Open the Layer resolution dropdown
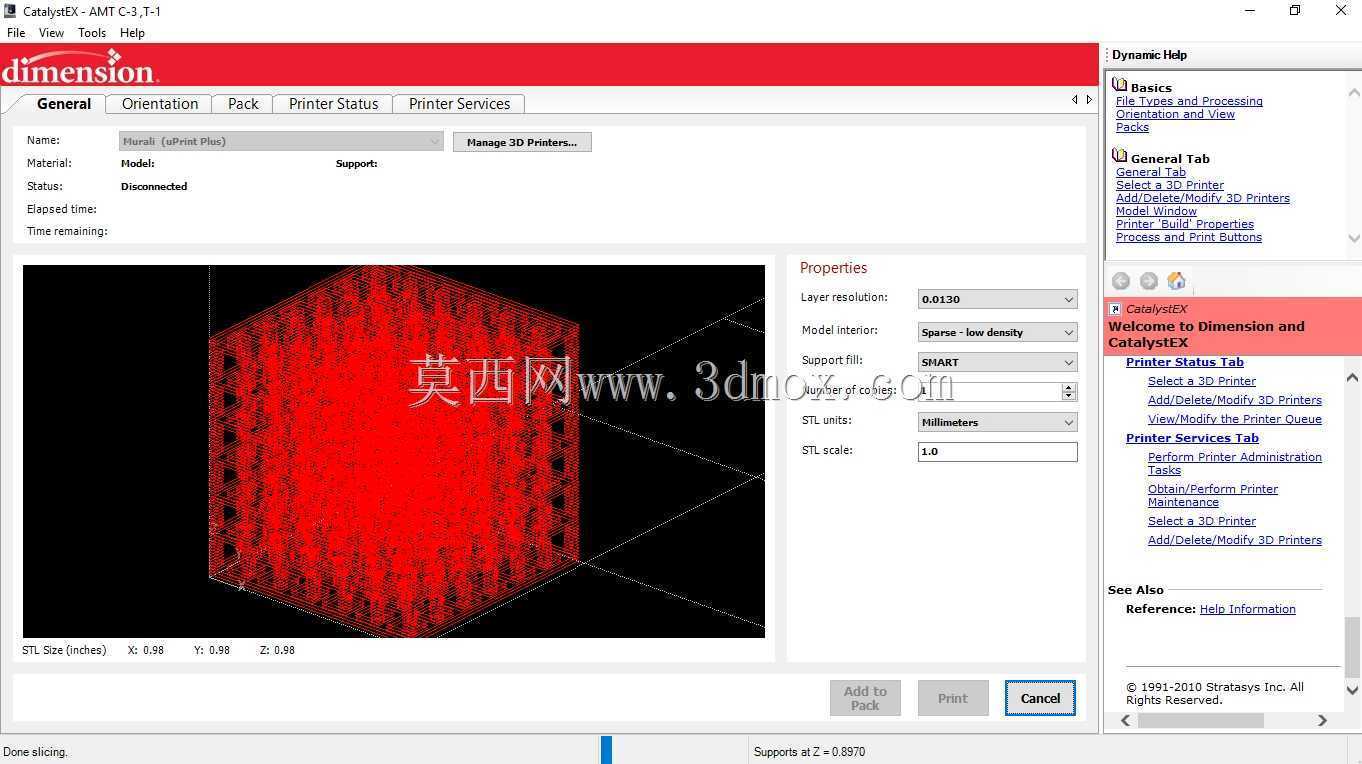 coord(997,299)
